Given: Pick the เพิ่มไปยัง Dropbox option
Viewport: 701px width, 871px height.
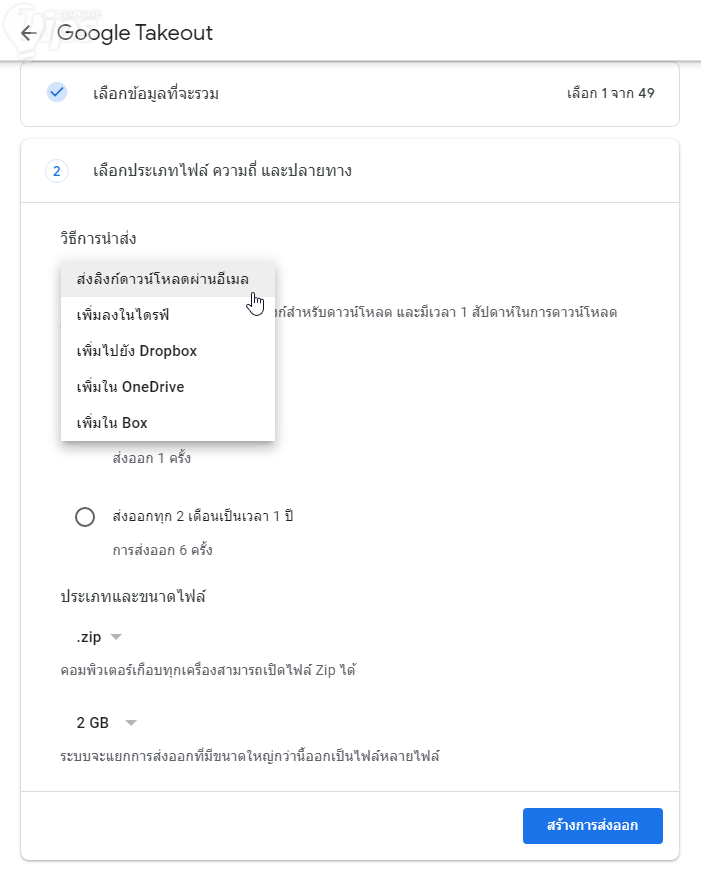Looking at the screenshot, I should click(x=137, y=351).
